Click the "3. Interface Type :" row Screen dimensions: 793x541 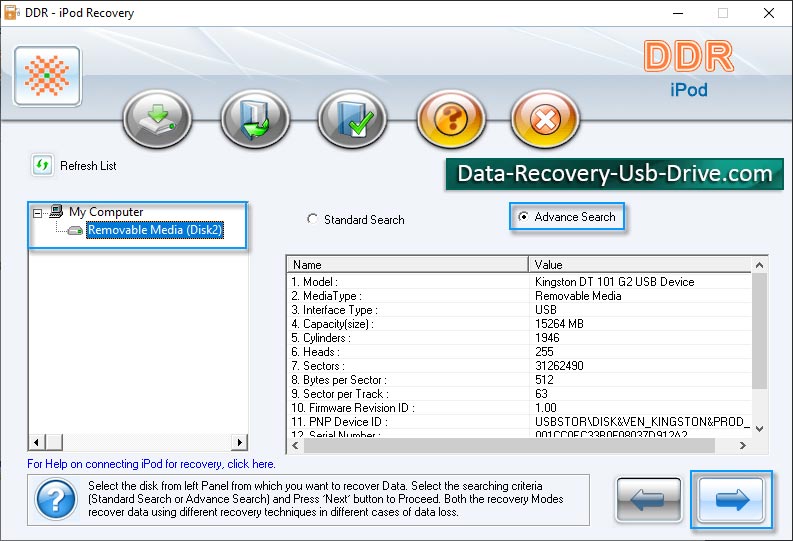coord(519,310)
